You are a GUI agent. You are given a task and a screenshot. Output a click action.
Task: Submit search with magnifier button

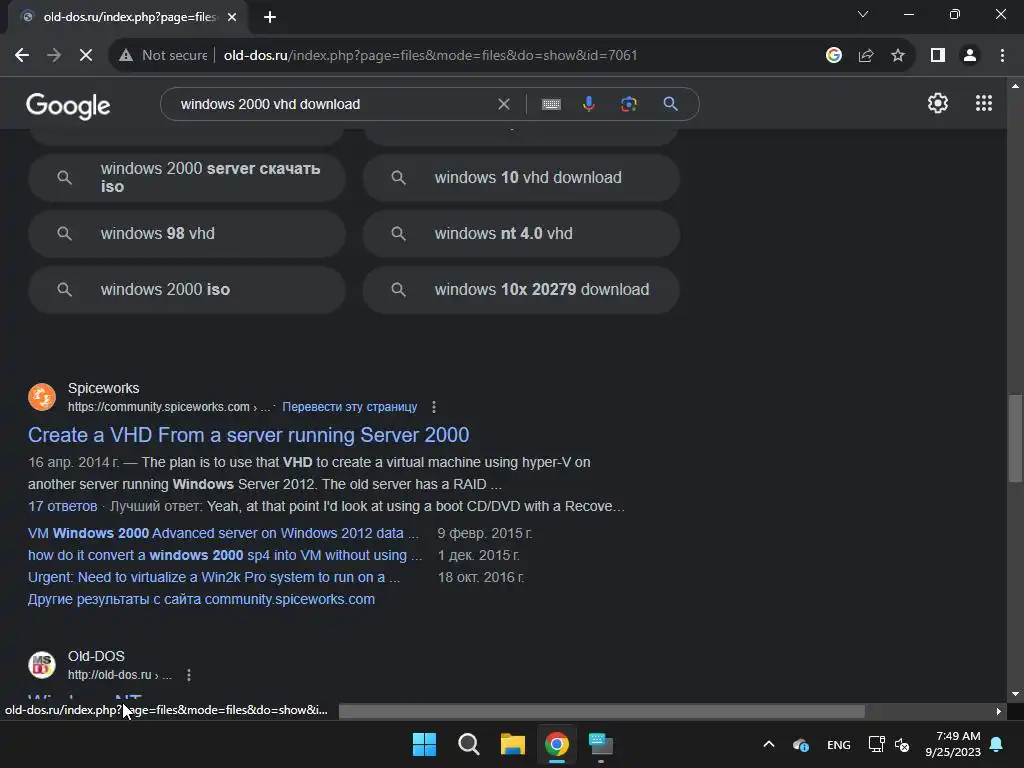670,104
